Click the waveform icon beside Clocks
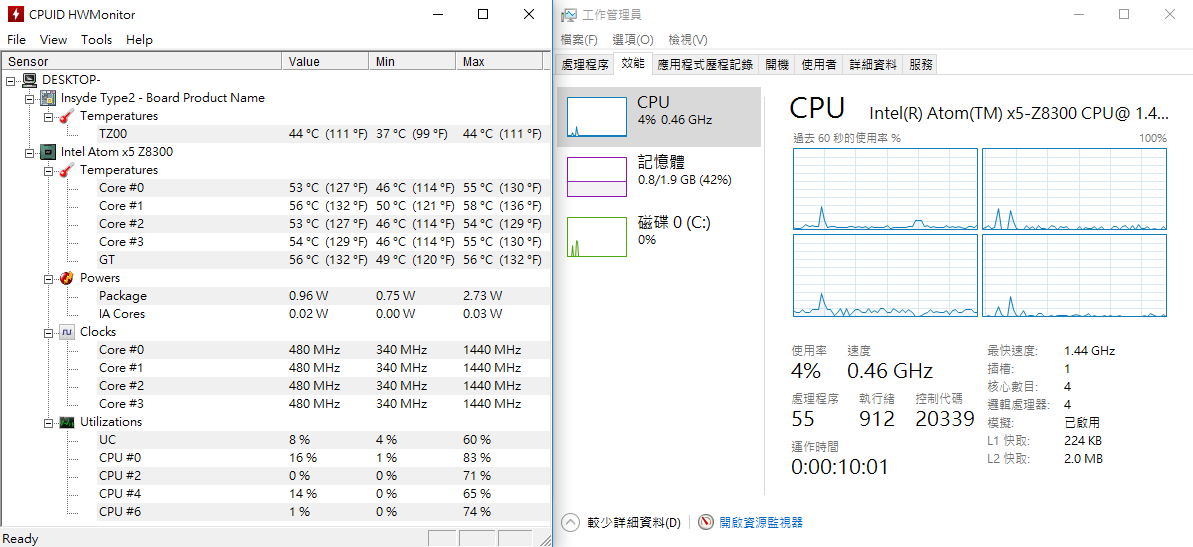1193x547 pixels. coord(67,332)
